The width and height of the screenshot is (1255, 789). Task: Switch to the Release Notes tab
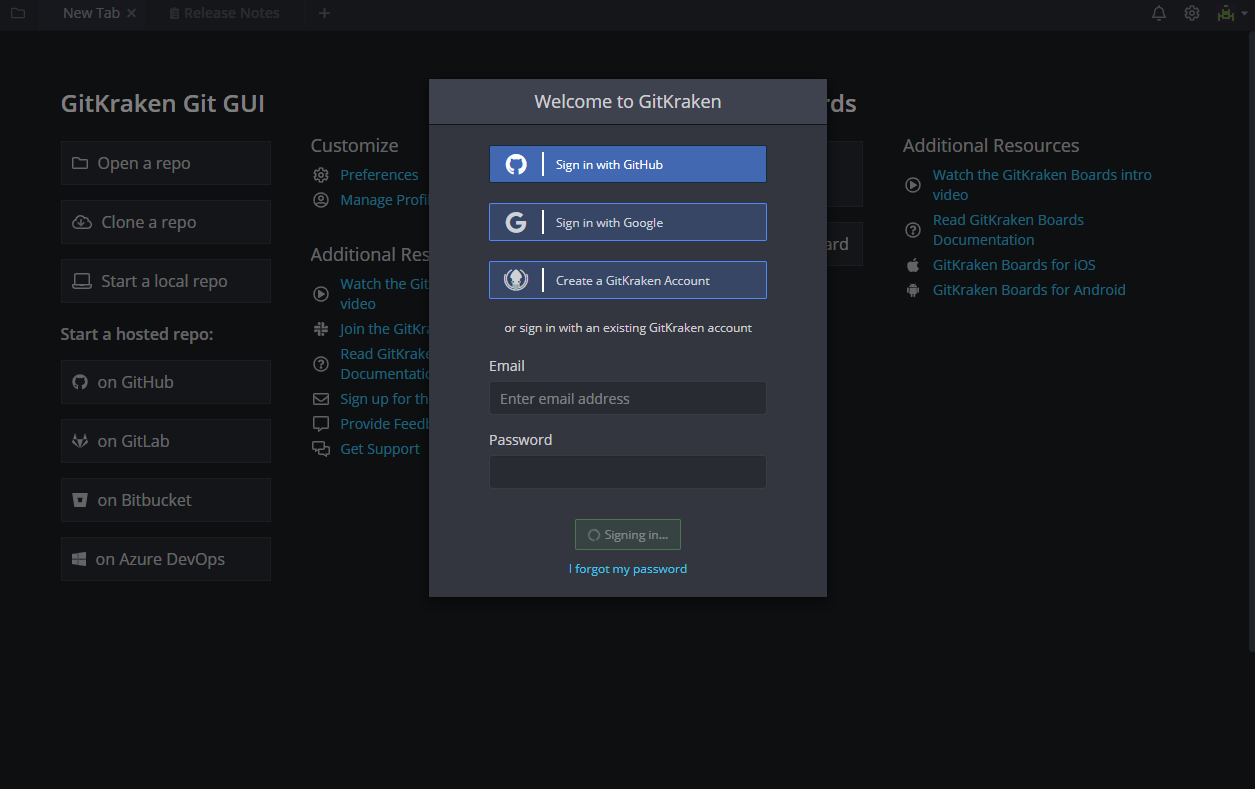click(x=224, y=13)
